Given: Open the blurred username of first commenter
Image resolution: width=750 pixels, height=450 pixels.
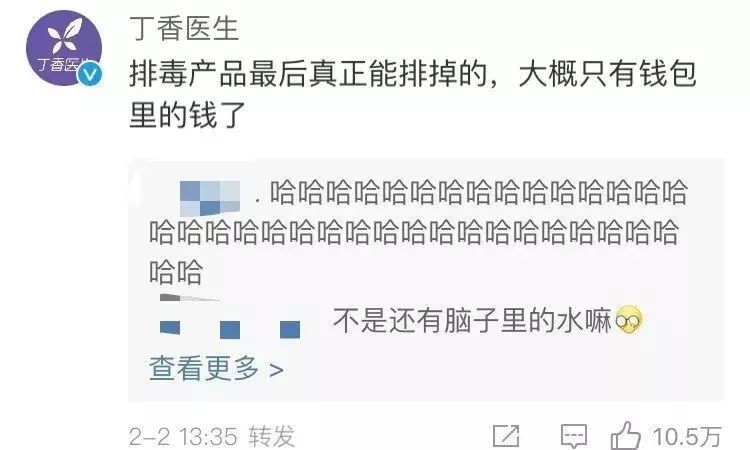Looking at the screenshot, I should (x=210, y=198).
